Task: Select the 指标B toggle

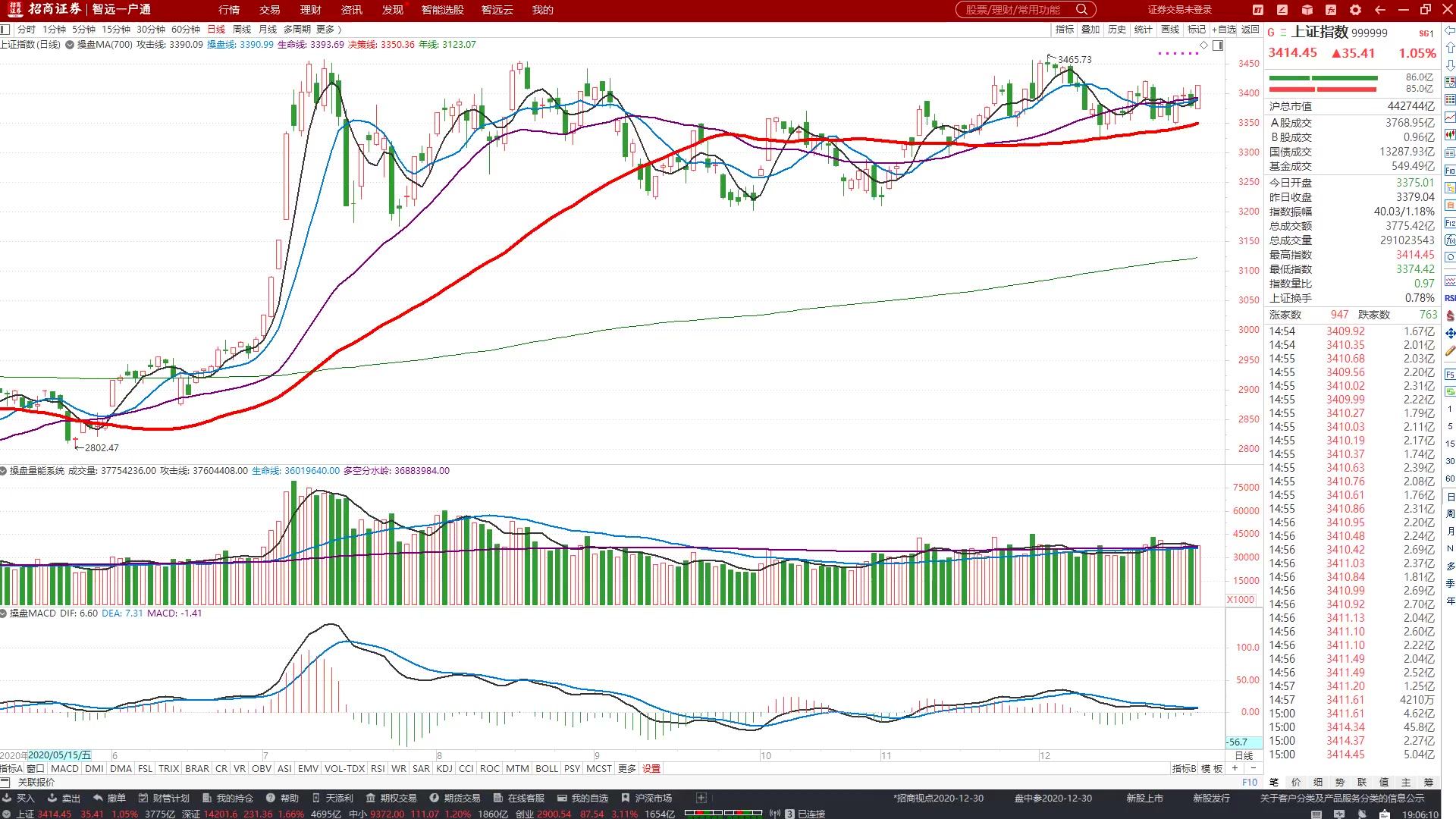Action: pyautogui.click(x=1184, y=768)
